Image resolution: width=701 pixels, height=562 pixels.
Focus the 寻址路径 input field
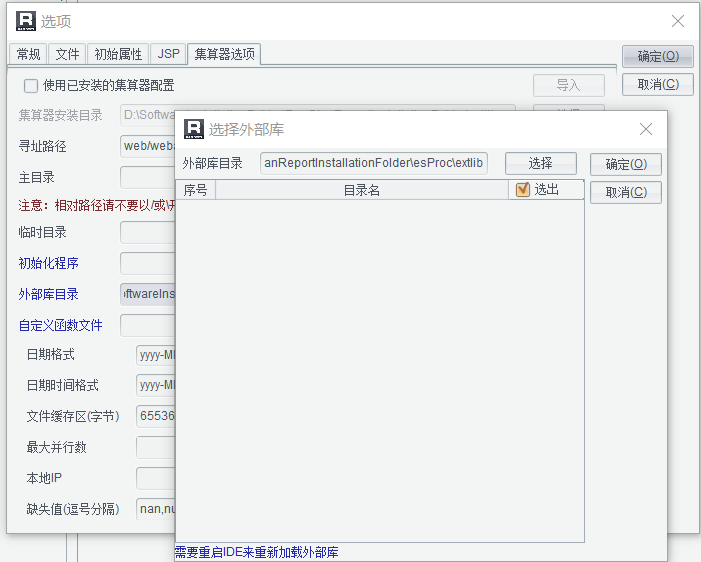point(148,146)
